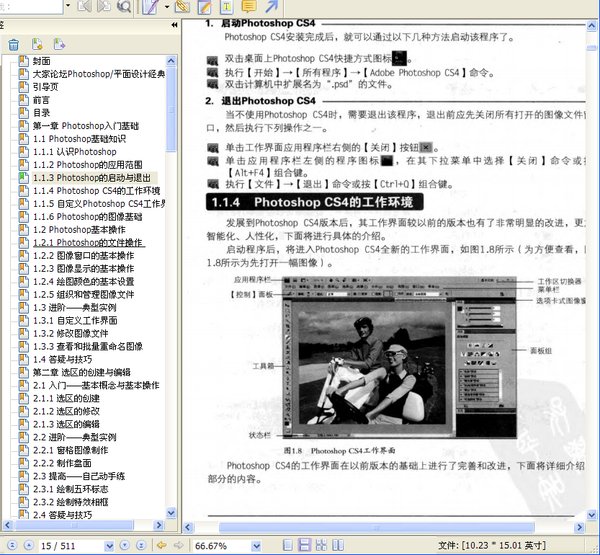
Task: Select bookmark 第二章 选区的创建与编辑
Action: [x=82, y=372]
